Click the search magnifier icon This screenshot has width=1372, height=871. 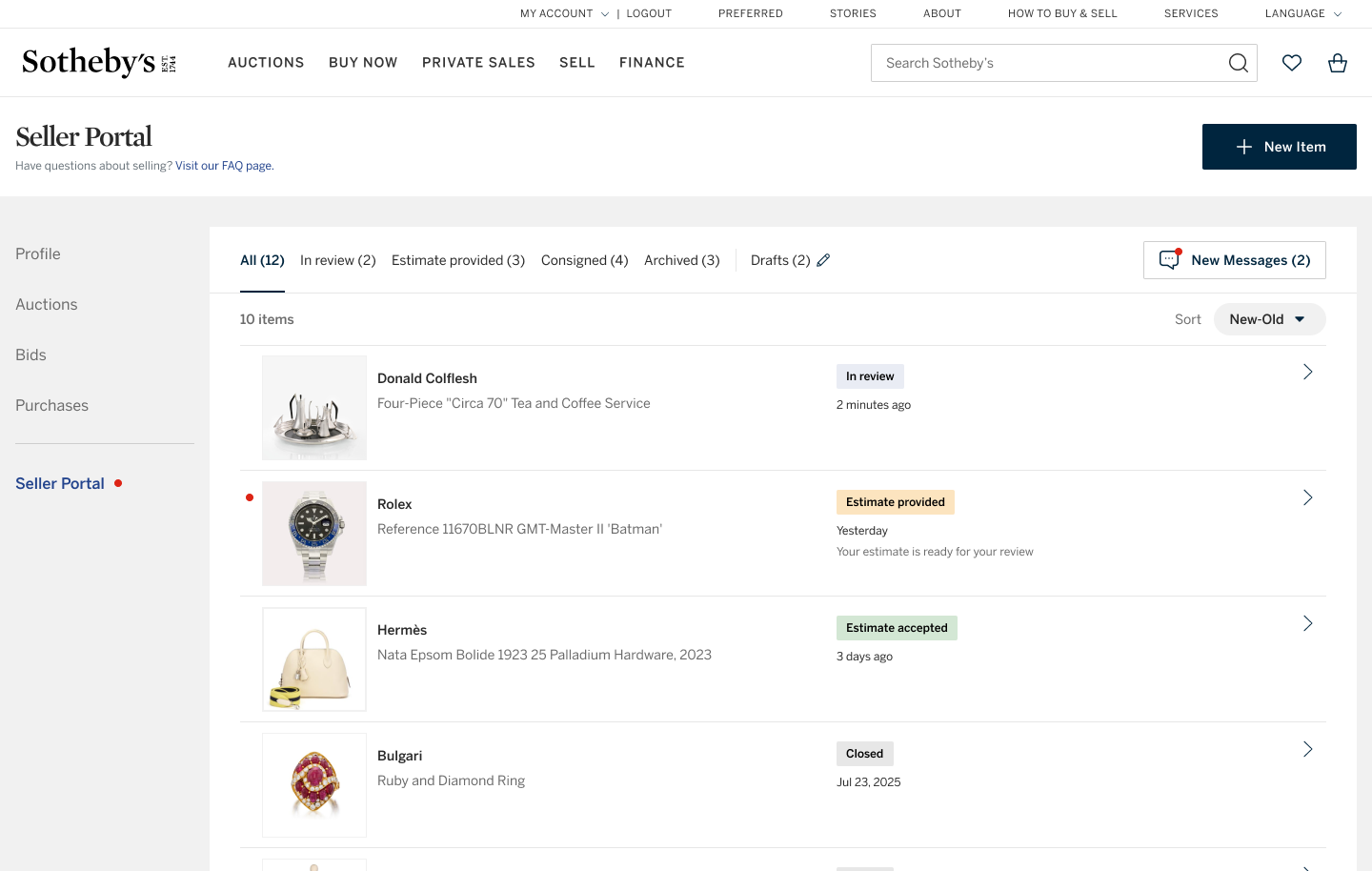1238,63
